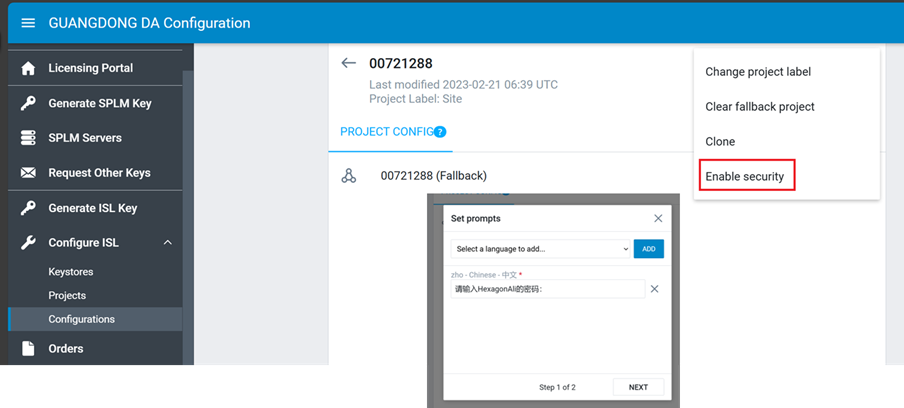Viewport: 904px width, 408px height.
Task: Click the Generate ISL Key icon
Action: coord(28,208)
